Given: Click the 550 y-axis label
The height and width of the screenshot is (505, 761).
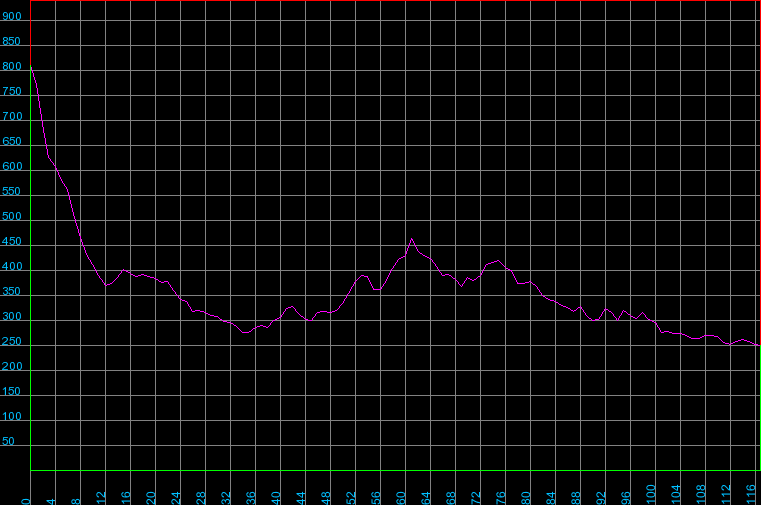Looking at the screenshot, I should 12,191.
